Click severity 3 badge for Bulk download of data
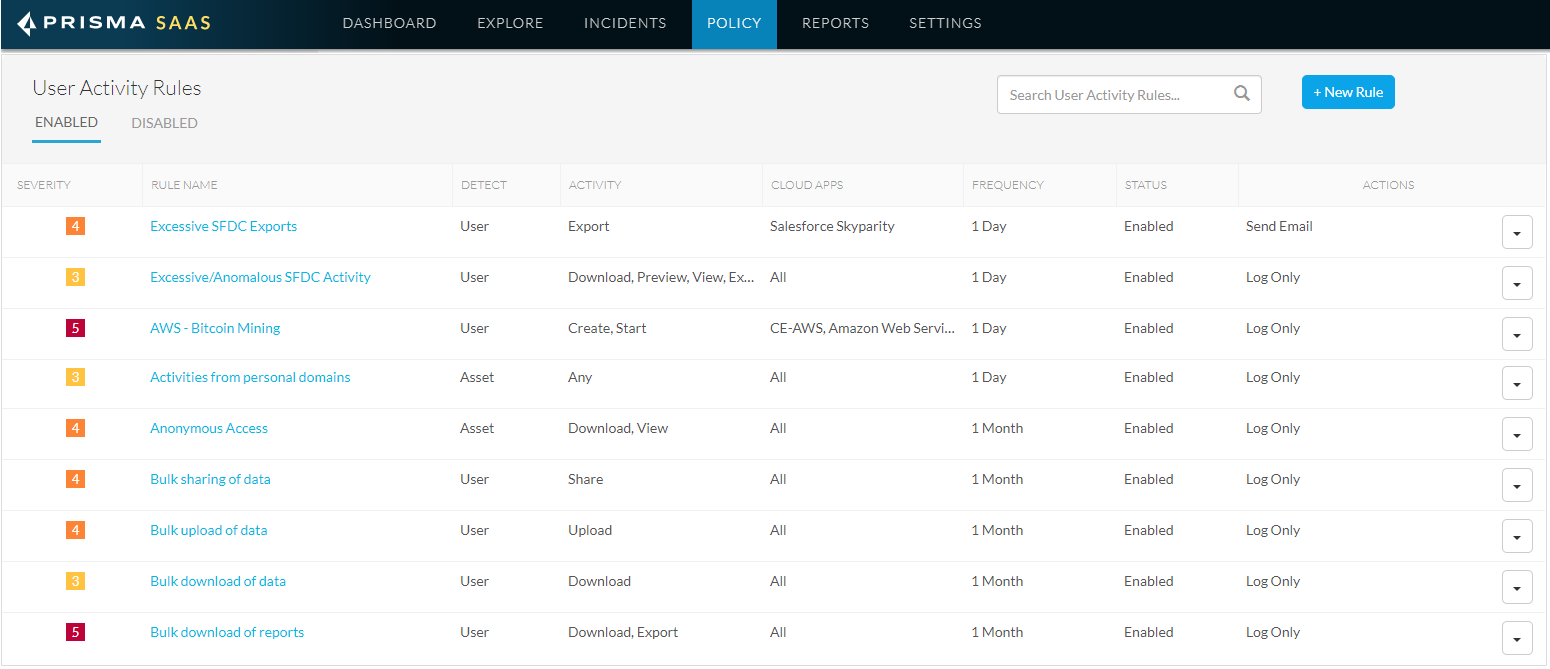The image size is (1550, 669). [x=75, y=581]
